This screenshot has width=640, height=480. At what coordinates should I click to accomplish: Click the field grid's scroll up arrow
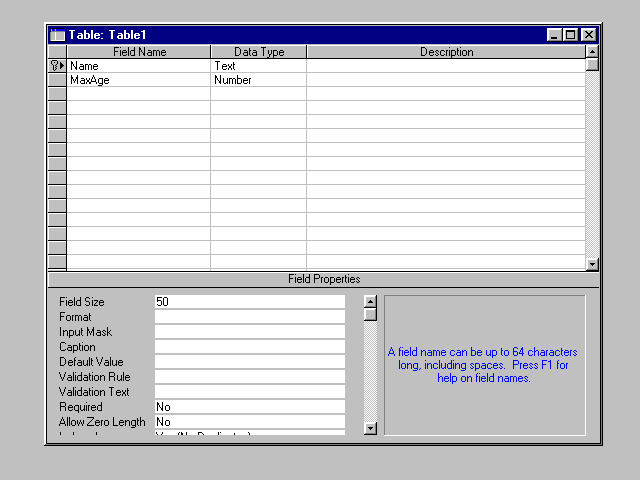592,51
